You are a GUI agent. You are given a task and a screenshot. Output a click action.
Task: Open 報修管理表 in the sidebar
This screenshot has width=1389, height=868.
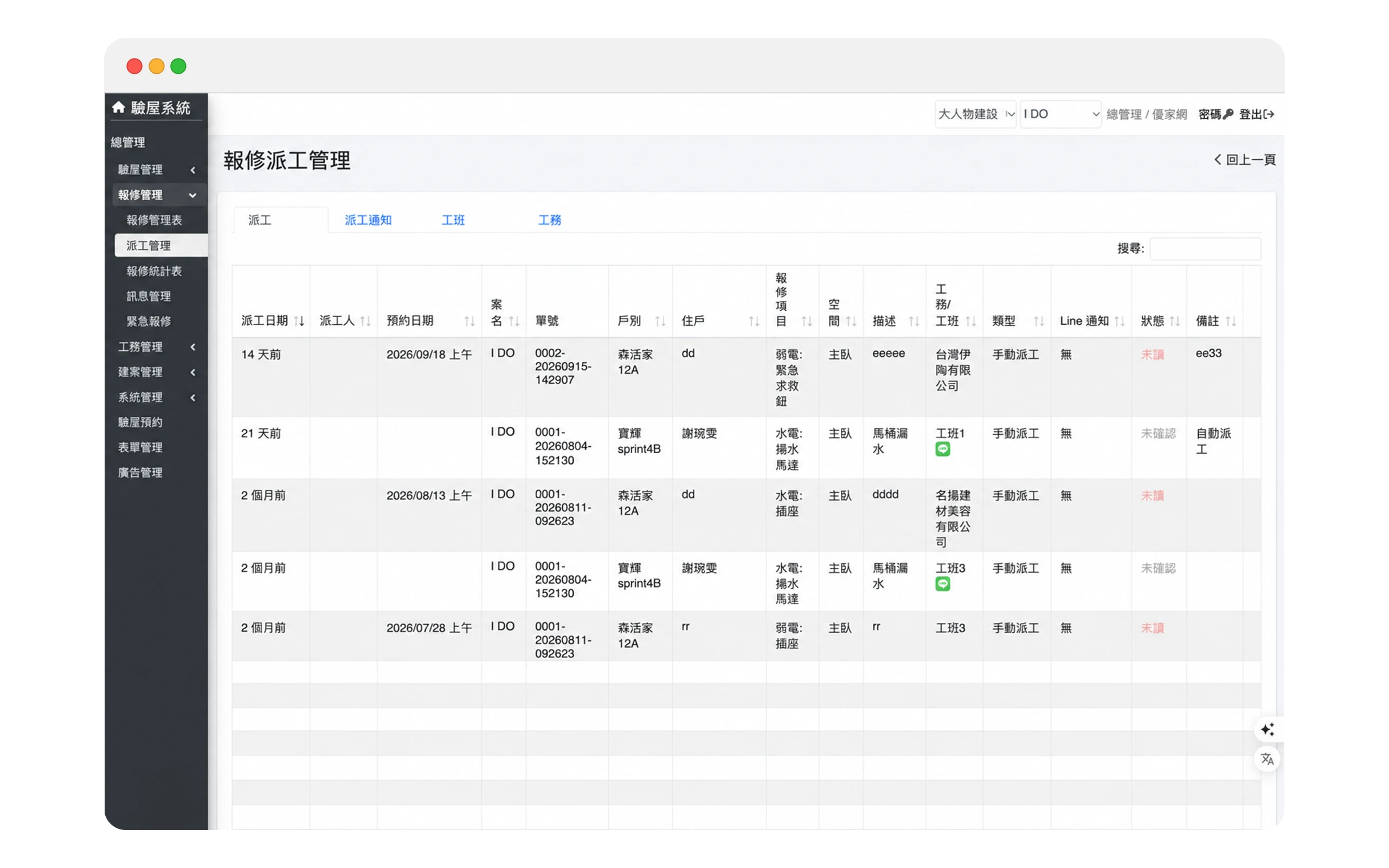[x=154, y=220]
